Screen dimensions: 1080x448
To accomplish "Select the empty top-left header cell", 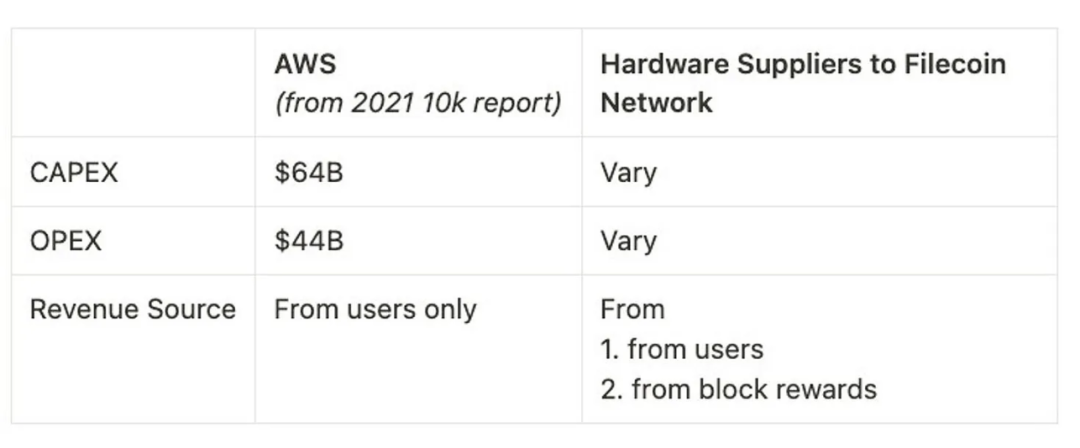I will [x=133, y=83].
